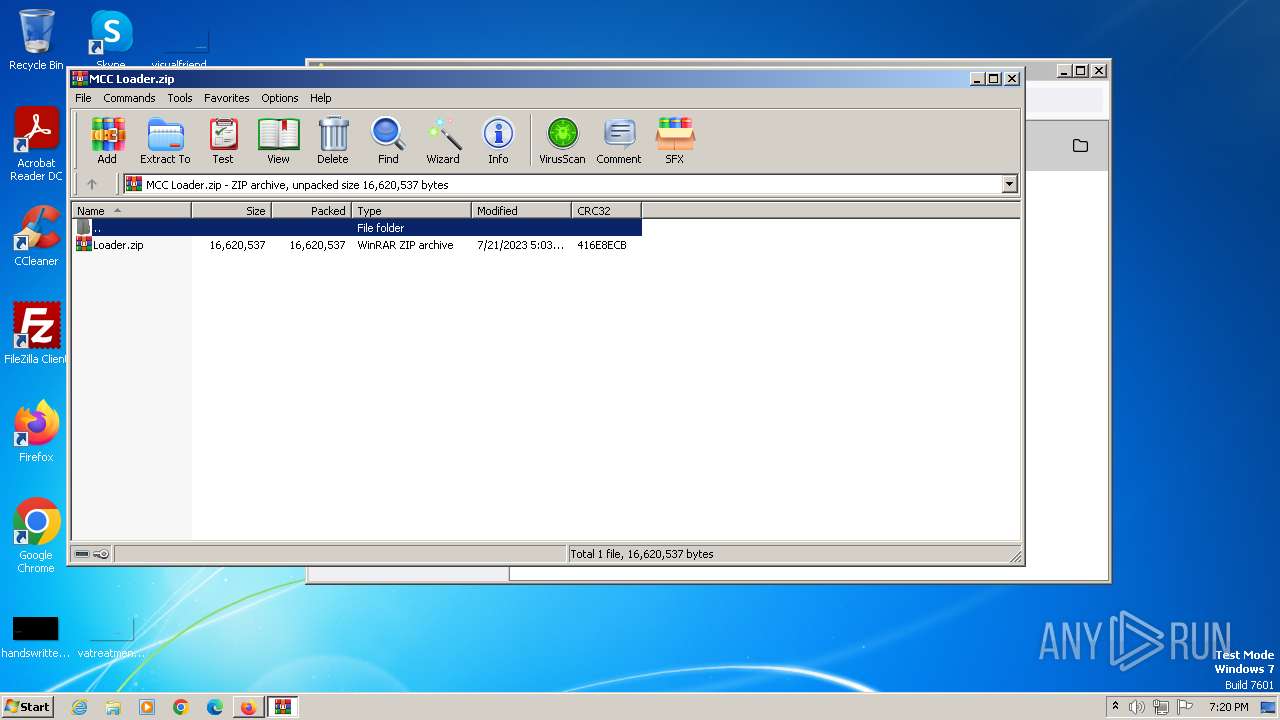Go up one folder level arrow

(x=92, y=184)
